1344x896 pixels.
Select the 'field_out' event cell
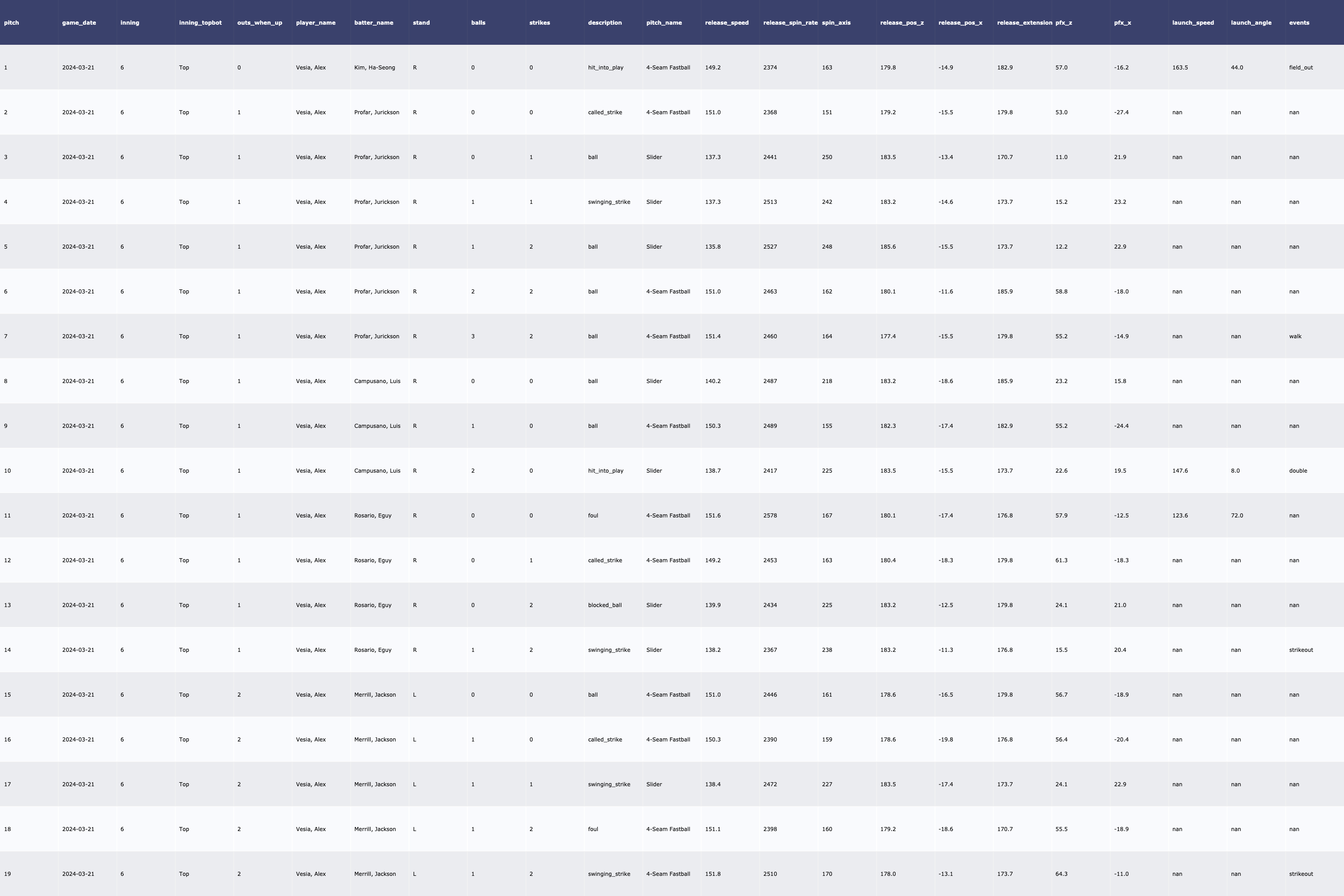[x=1301, y=68]
